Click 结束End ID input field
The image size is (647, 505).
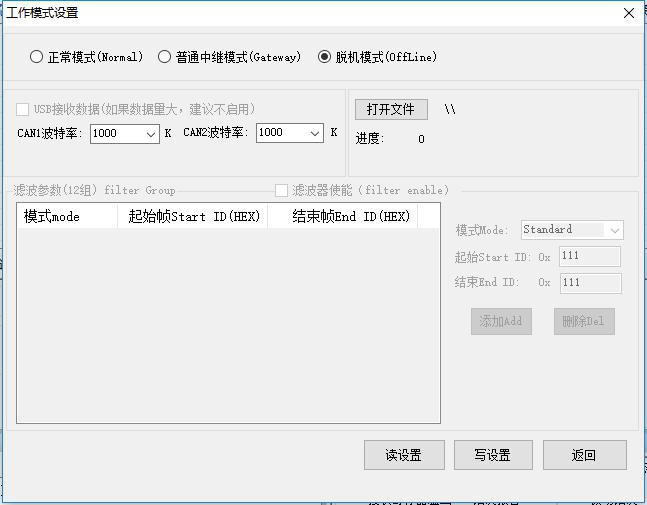pos(590,283)
